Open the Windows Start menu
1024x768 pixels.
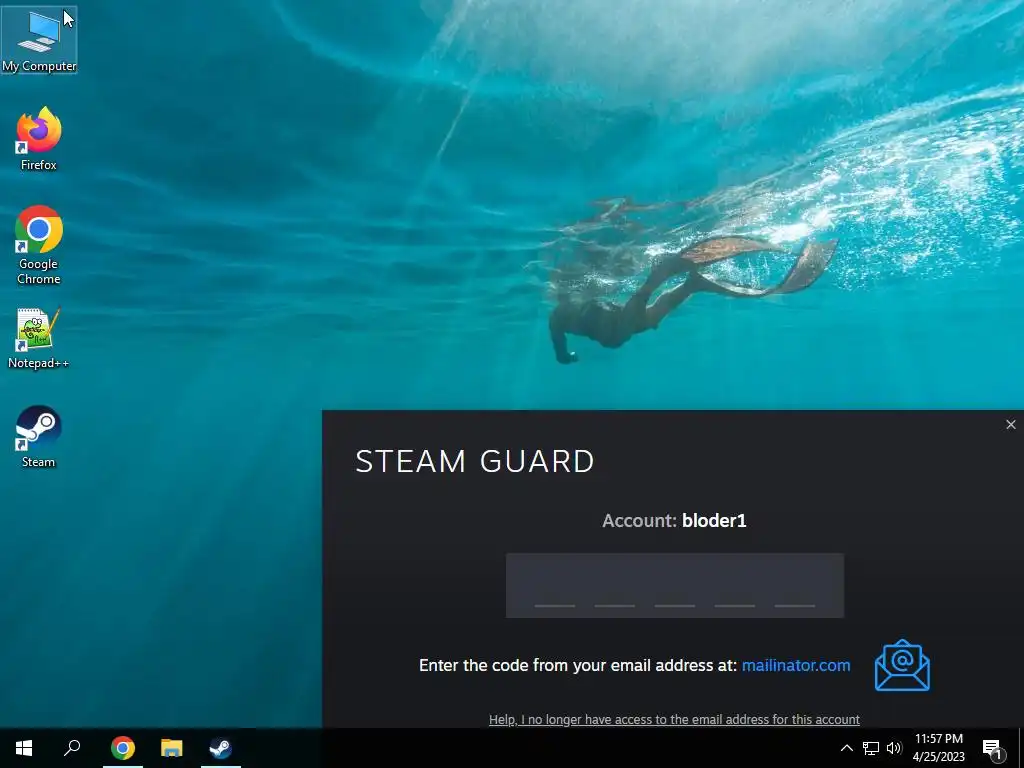coord(24,748)
